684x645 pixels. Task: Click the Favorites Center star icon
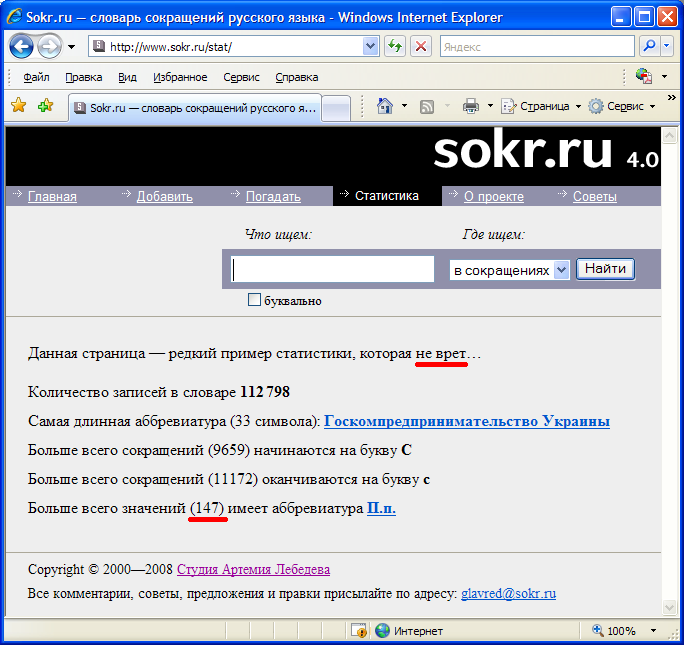tap(19, 105)
